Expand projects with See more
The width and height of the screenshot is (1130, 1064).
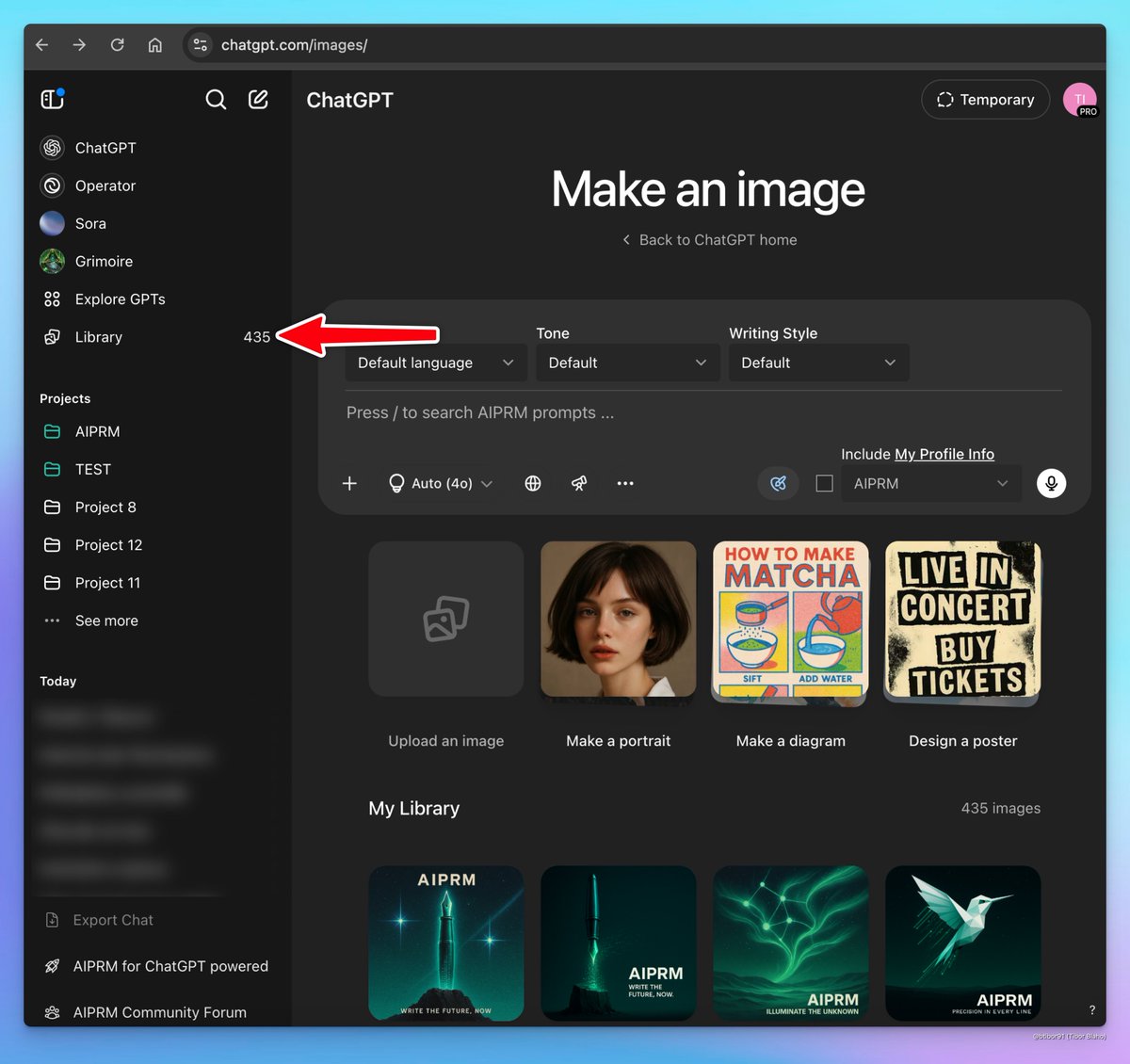click(x=105, y=621)
